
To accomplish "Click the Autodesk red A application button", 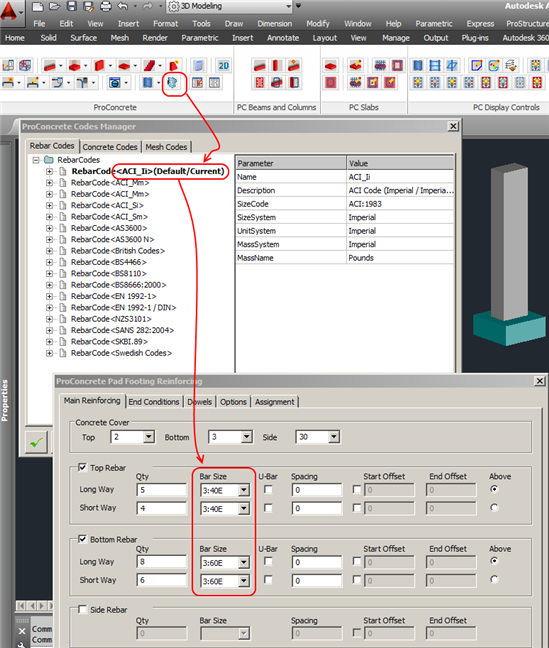I will point(9,11).
